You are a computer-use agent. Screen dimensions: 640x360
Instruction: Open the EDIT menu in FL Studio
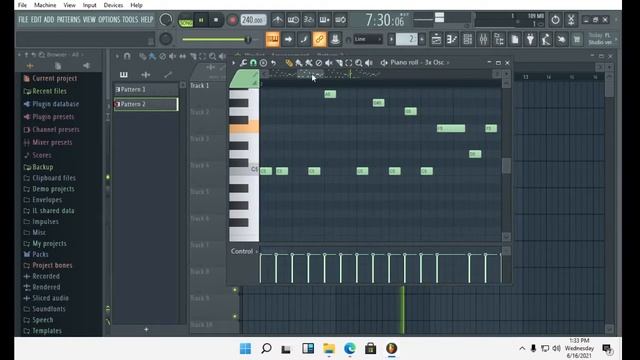point(36,20)
